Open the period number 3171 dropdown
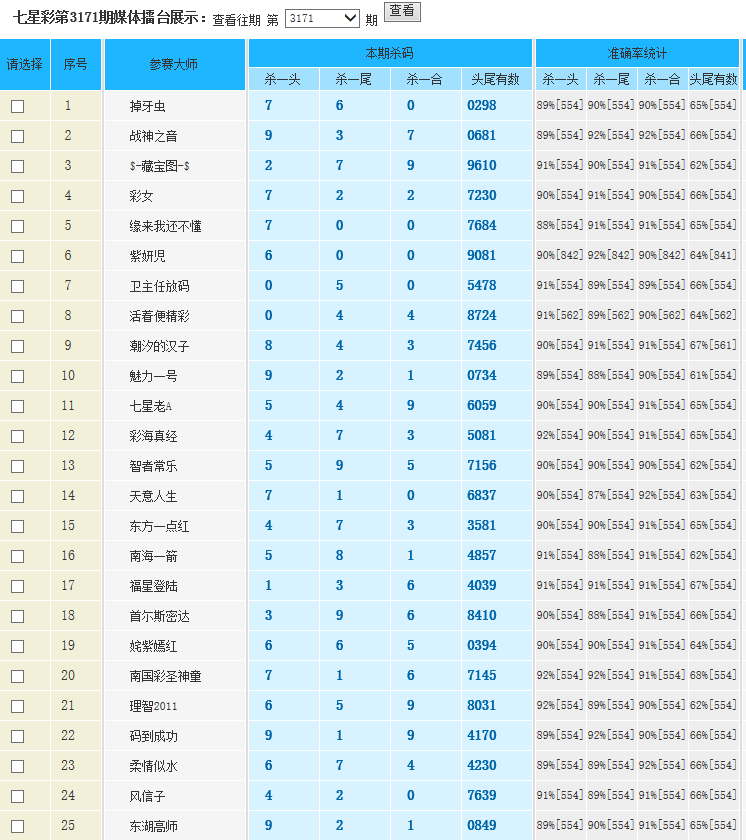 coord(322,18)
